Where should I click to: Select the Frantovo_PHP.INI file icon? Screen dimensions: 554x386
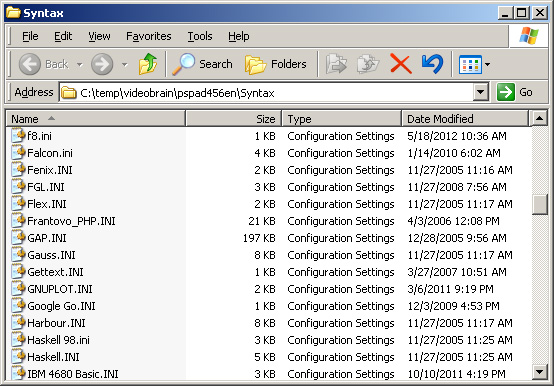click(x=18, y=221)
